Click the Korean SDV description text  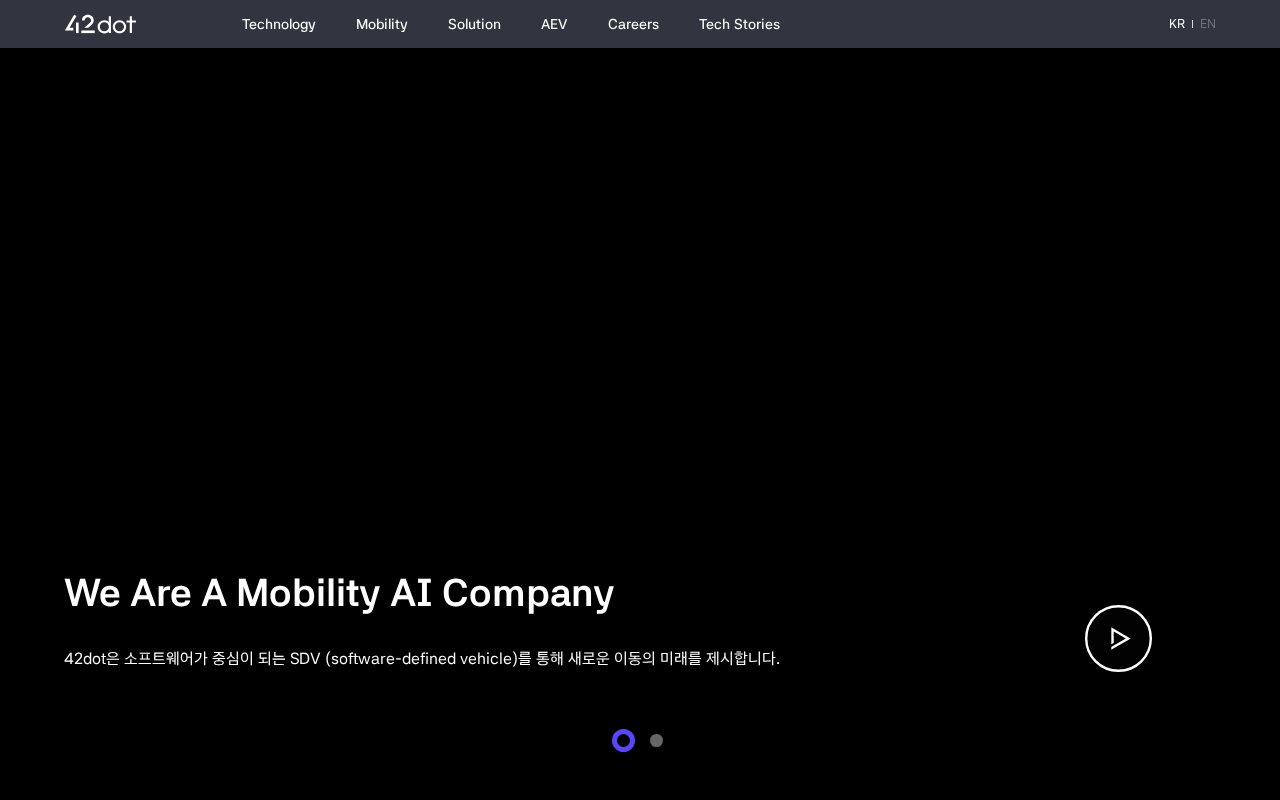[x=422, y=658]
